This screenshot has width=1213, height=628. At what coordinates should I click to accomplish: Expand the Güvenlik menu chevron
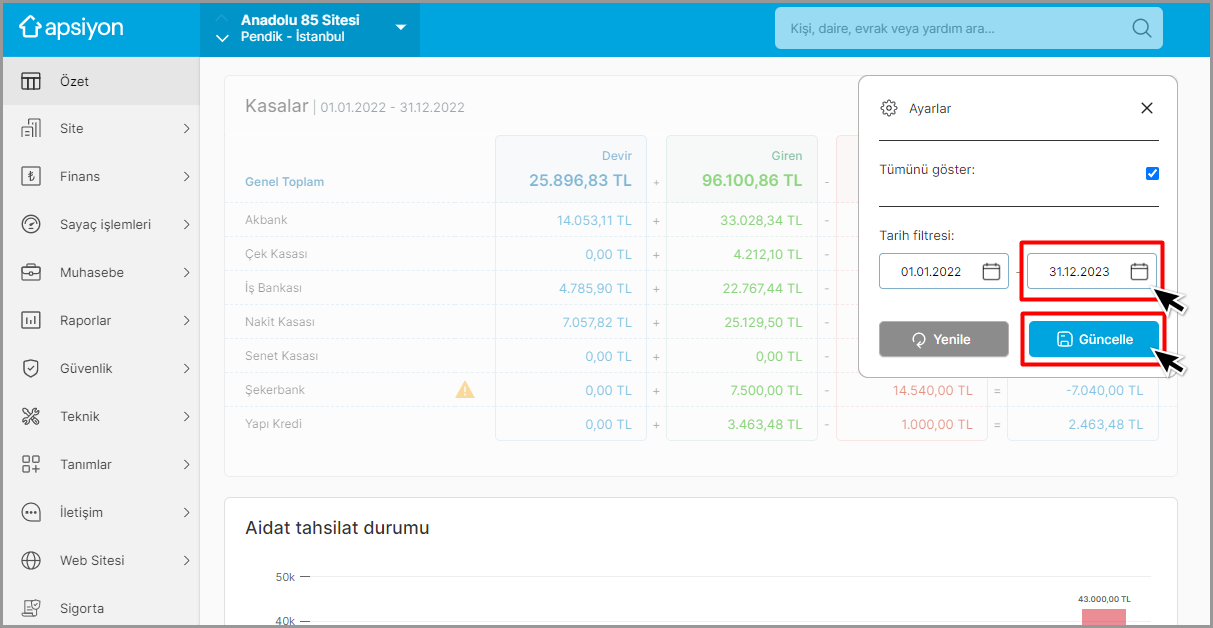pos(187,368)
